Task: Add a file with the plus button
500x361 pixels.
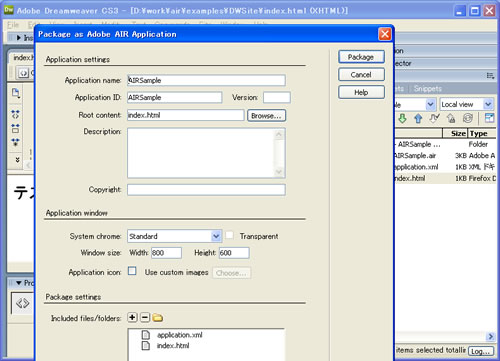Action: (132, 317)
